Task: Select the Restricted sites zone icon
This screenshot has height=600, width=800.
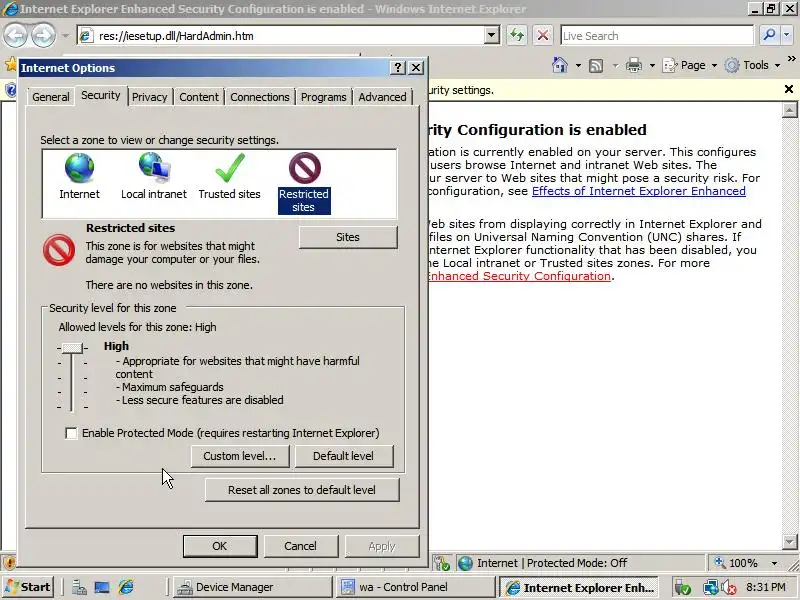Action: point(305,168)
